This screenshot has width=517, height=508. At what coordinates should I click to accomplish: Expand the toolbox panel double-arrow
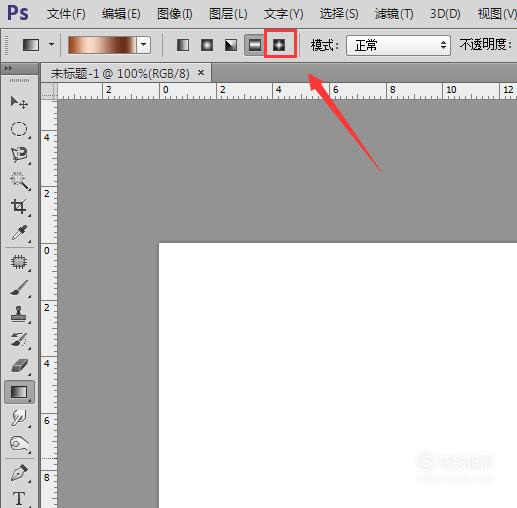(x=8, y=68)
